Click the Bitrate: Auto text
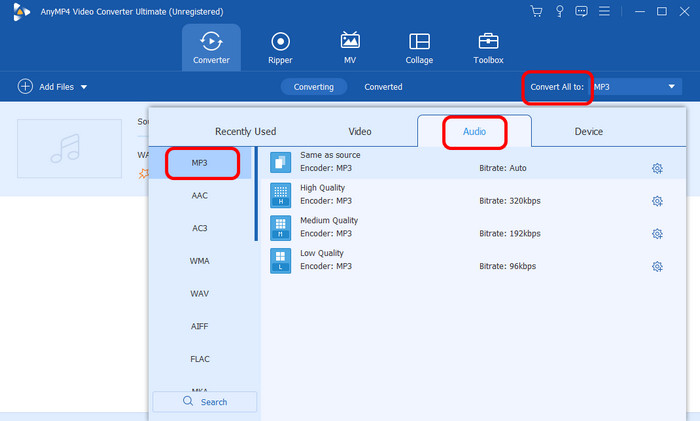 coord(503,168)
